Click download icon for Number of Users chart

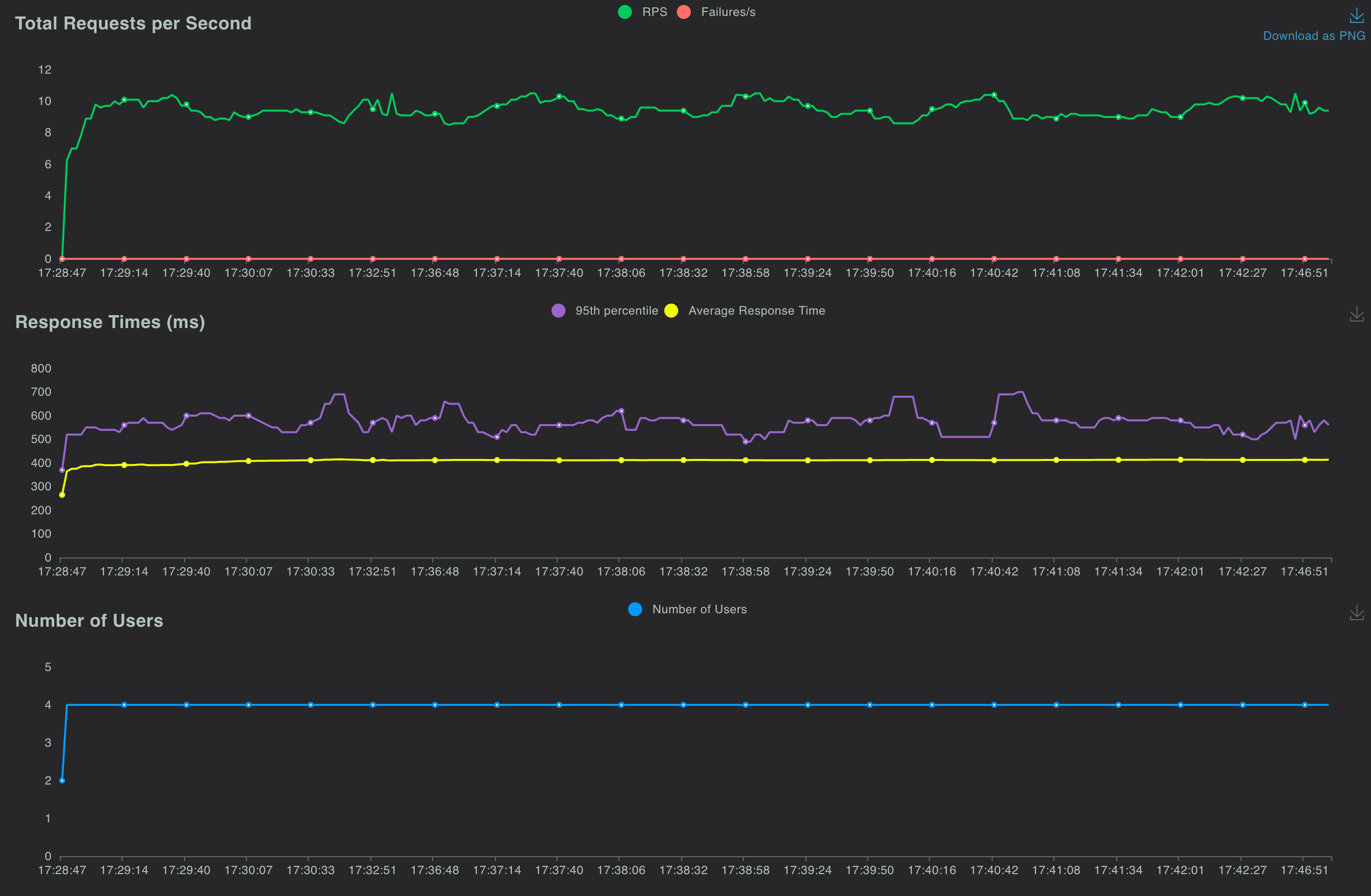coord(1356,613)
